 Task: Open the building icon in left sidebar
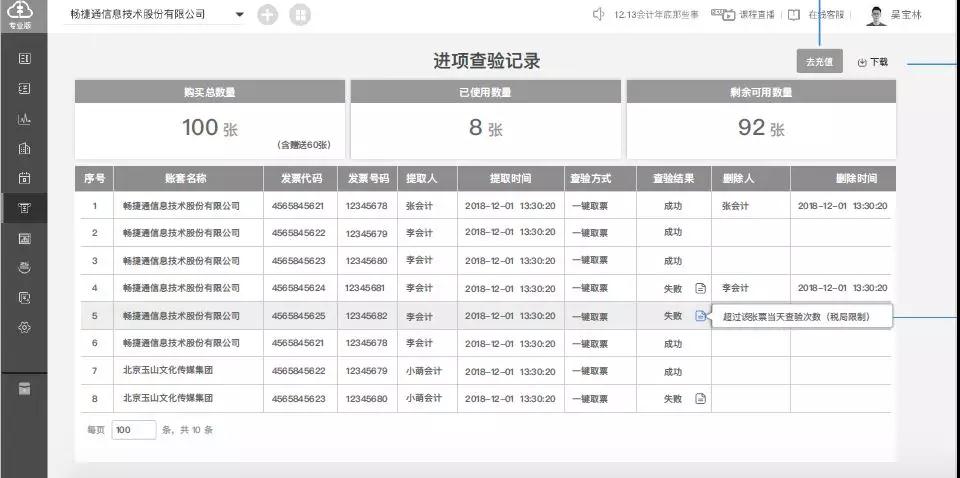(x=25, y=149)
